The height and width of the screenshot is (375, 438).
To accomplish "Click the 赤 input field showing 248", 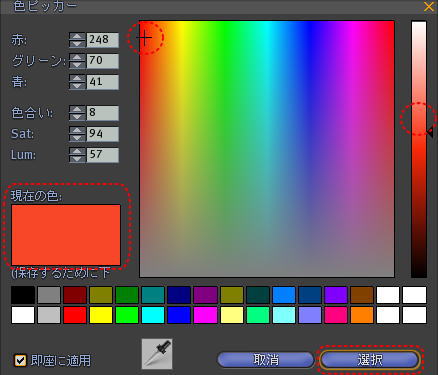I will pyautogui.click(x=102, y=40).
